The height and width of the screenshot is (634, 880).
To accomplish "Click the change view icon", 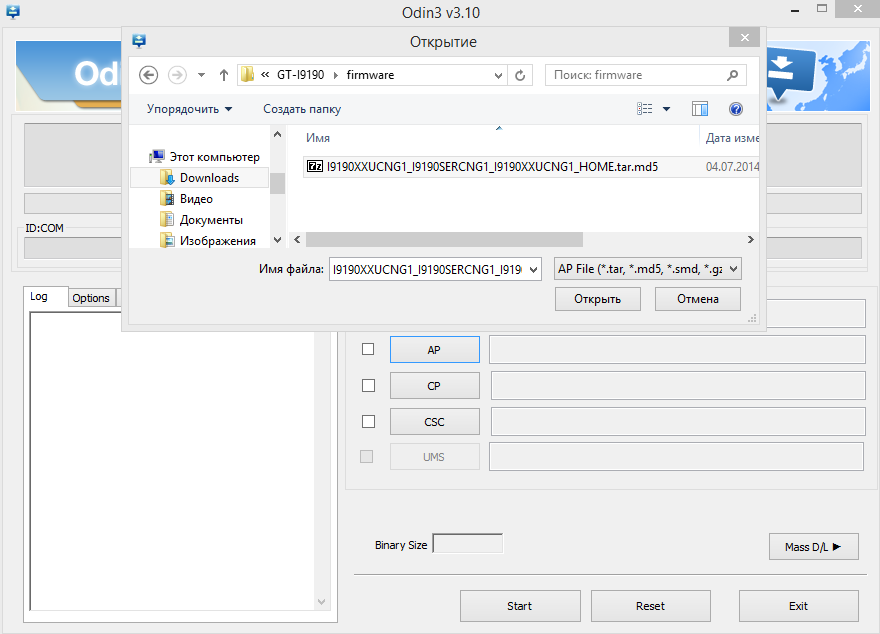I will pos(645,109).
